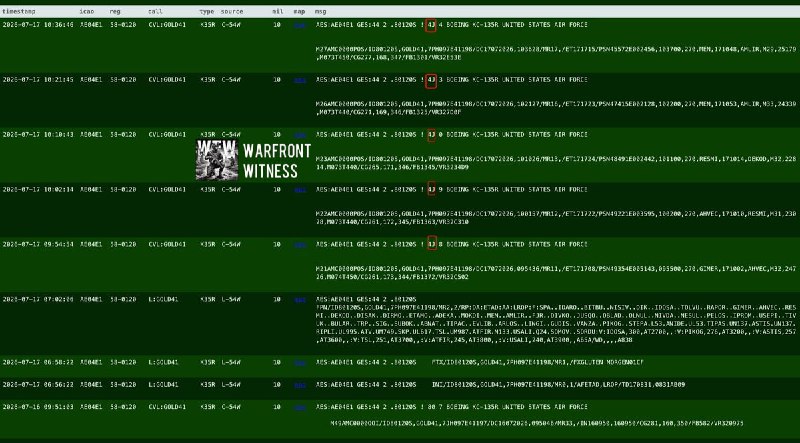The height and width of the screenshot is (443, 800).
Task: Open map link for 10:21:45 entry
Action: tap(300, 80)
